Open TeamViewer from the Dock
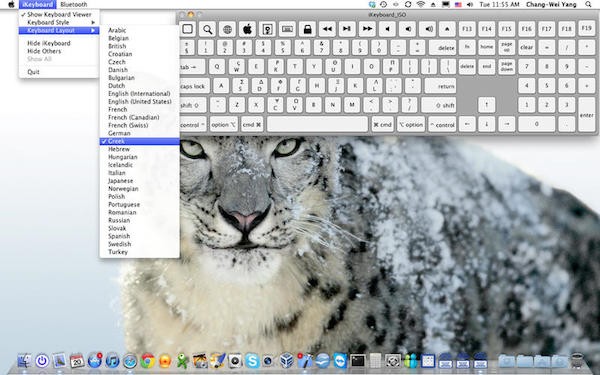600x375 pixels. [x=340, y=360]
